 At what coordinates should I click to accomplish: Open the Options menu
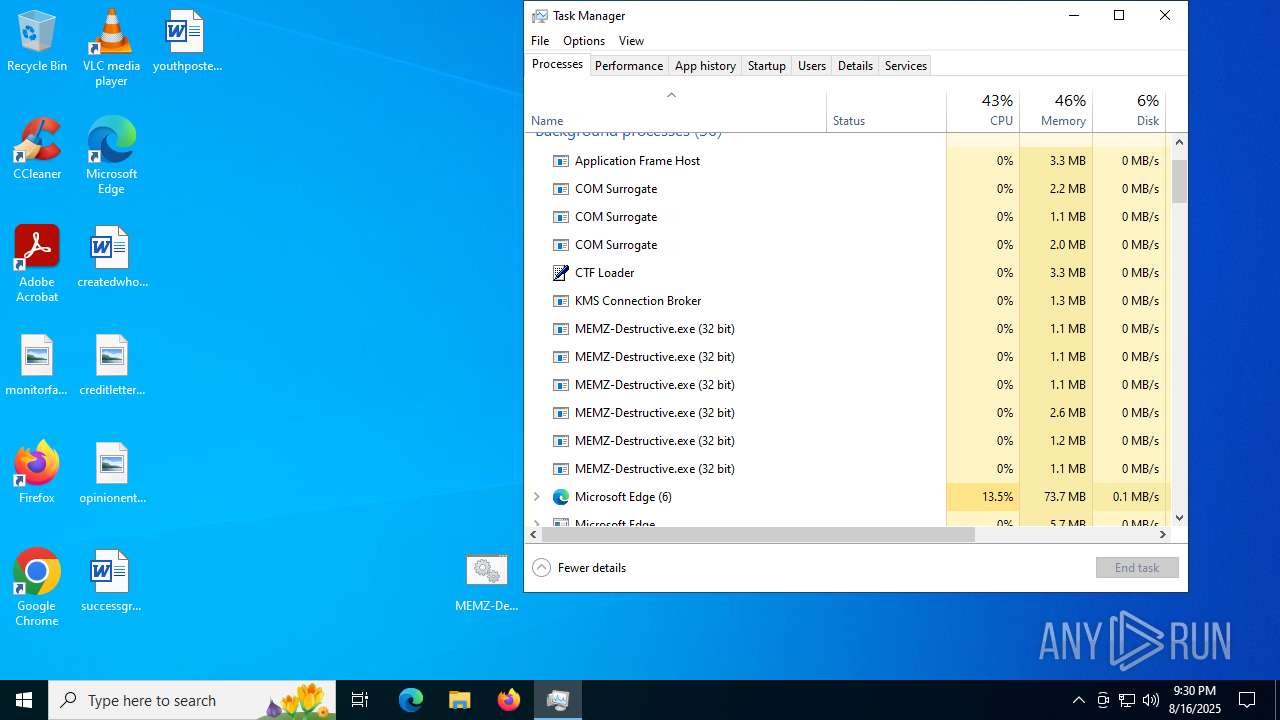(x=584, y=41)
